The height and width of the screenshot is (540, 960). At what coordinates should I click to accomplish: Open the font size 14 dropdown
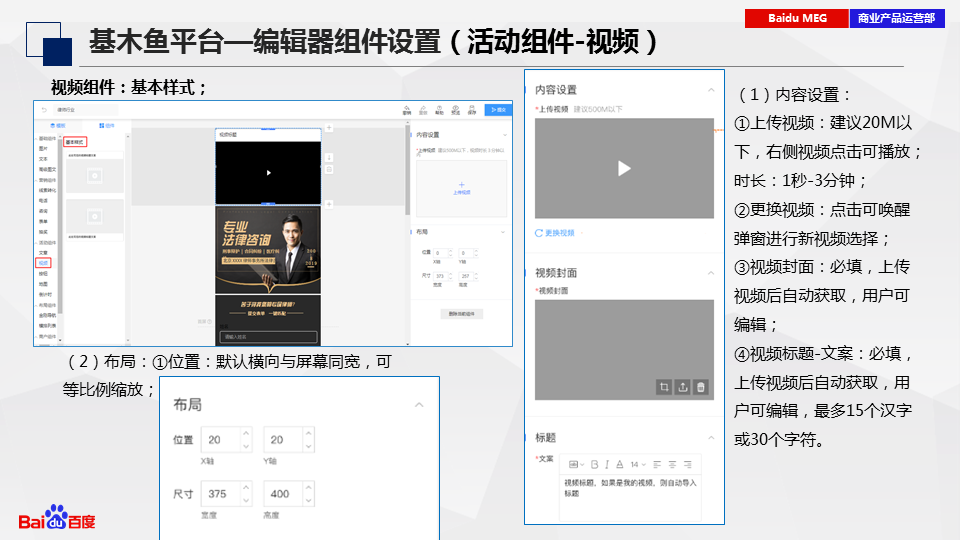(x=638, y=465)
